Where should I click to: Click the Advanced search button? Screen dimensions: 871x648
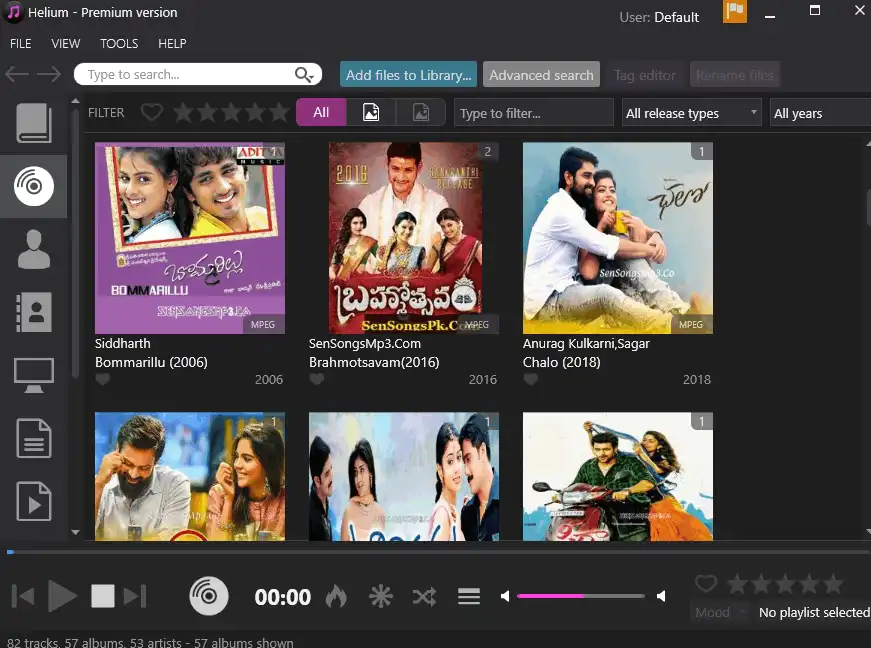[x=541, y=75]
